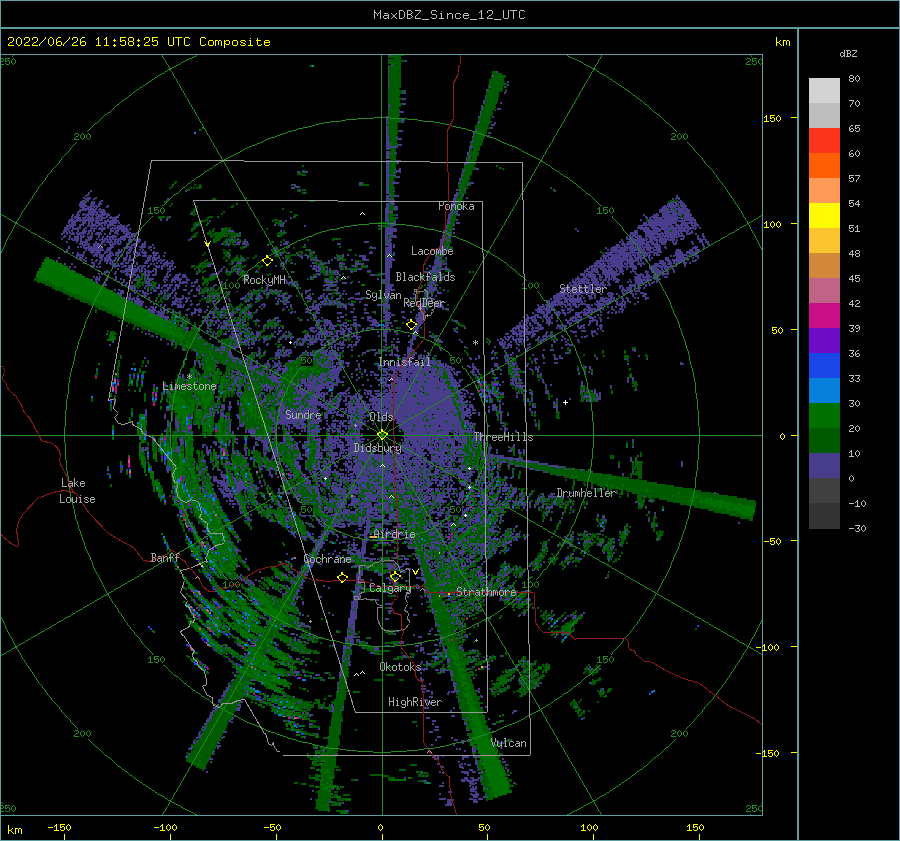Select the yellow diamond marker above Calgary

point(395,576)
